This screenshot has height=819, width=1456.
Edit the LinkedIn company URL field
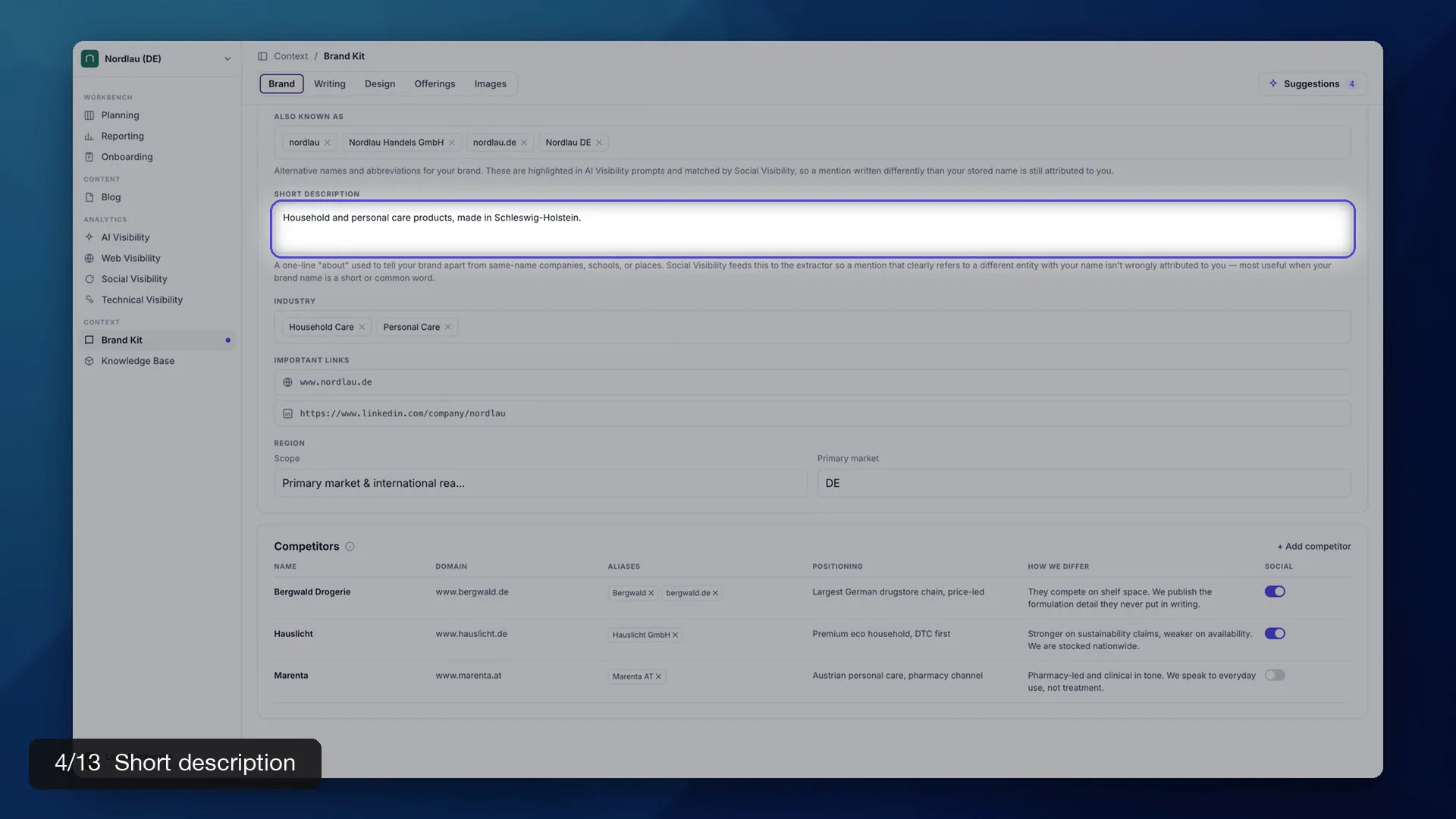[x=812, y=413]
